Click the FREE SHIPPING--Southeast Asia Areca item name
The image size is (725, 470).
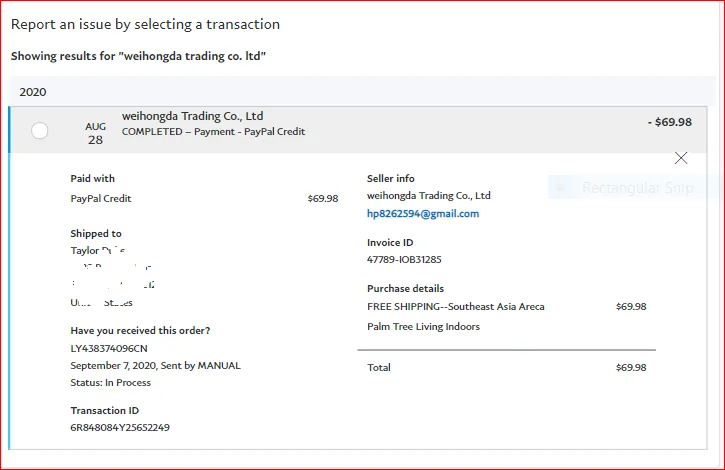pos(456,307)
